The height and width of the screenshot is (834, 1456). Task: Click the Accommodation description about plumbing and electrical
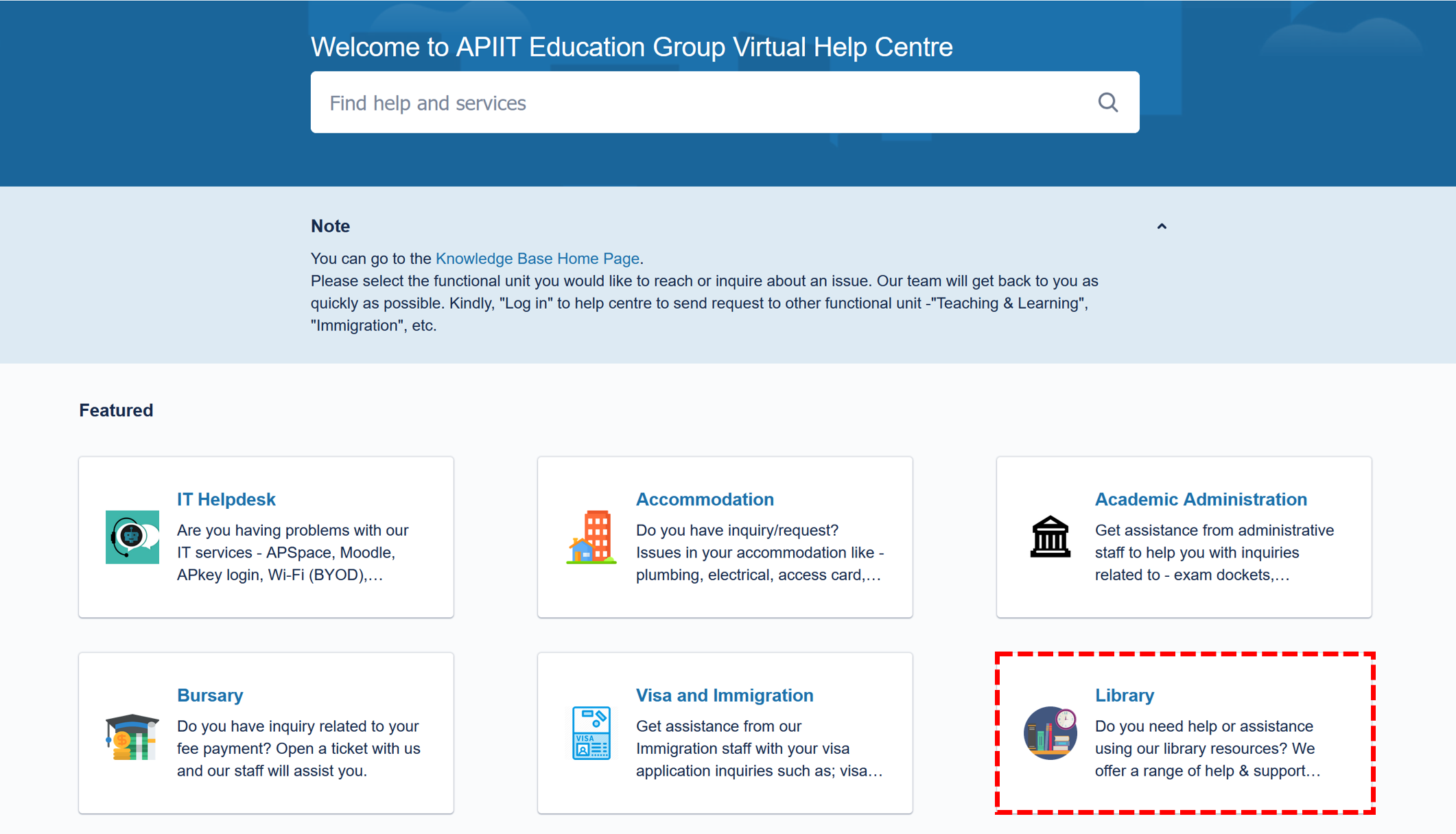pyautogui.click(x=760, y=553)
